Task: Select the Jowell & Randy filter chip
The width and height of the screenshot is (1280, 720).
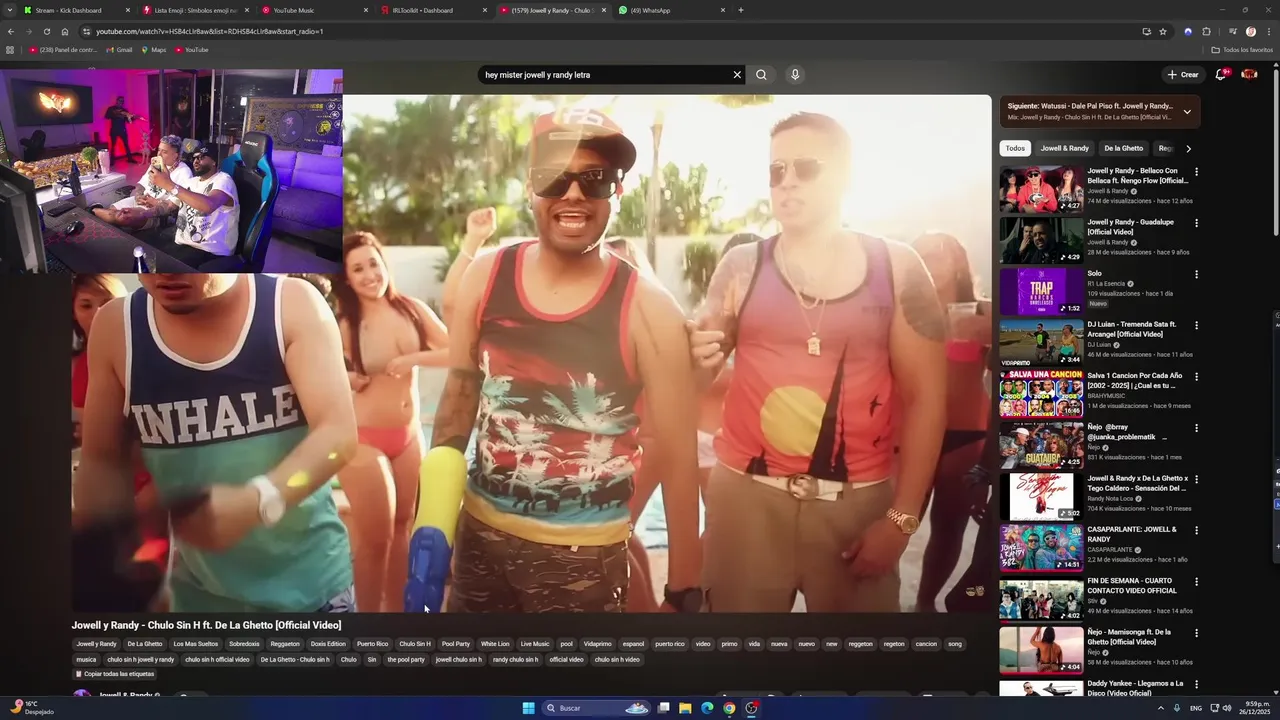Action: click(x=1064, y=148)
